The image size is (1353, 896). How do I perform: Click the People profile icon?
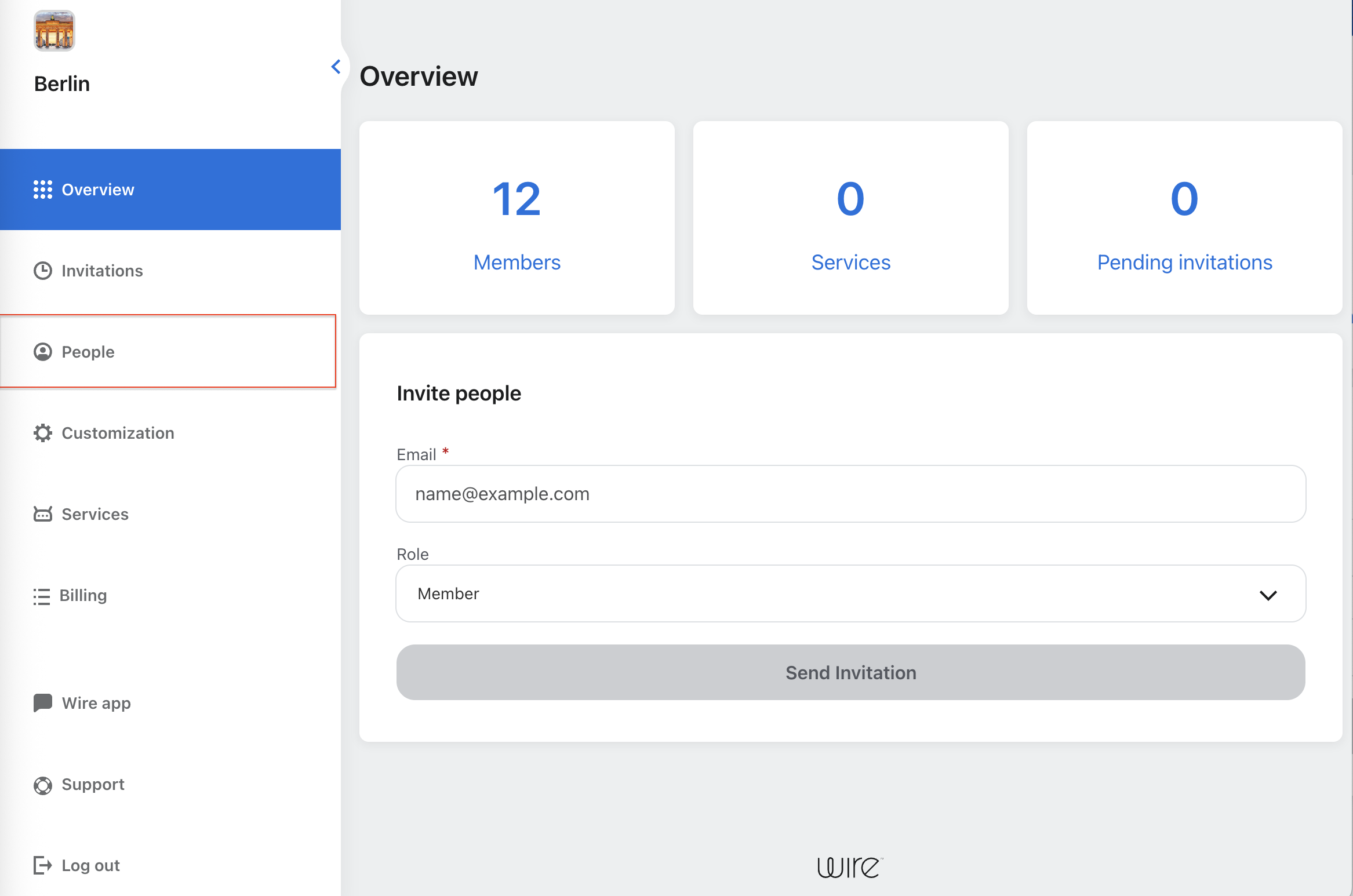[43, 352]
